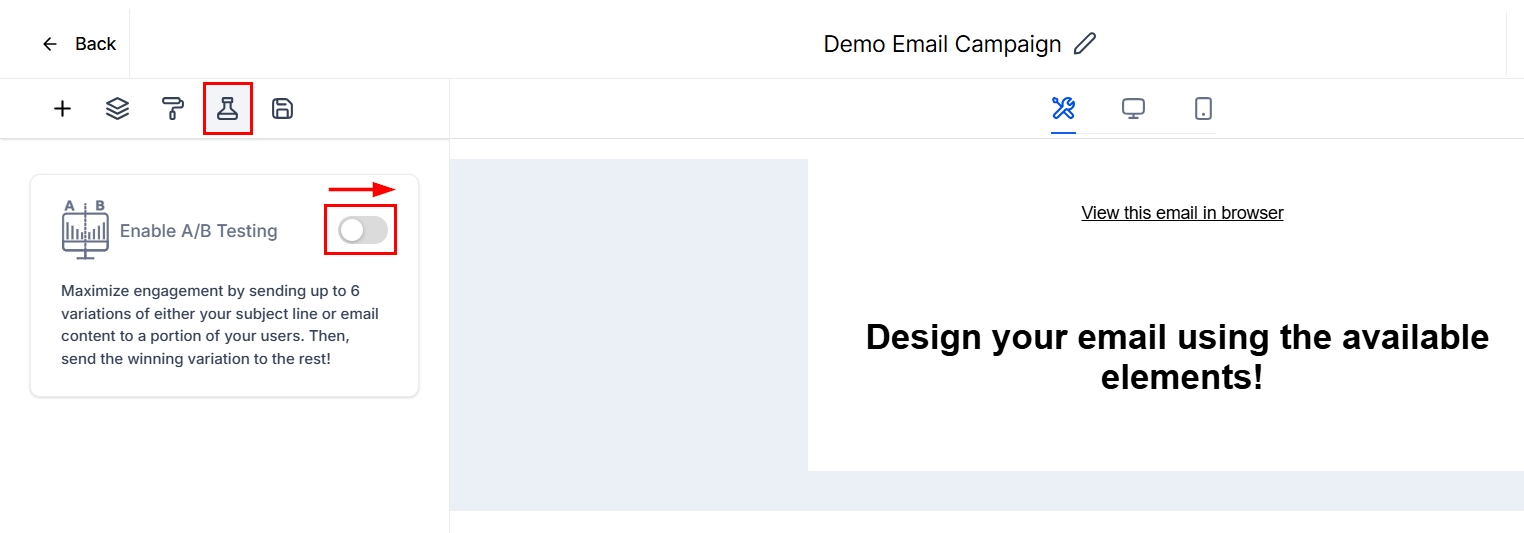Image resolution: width=1524 pixels, height=533 pixels.
Task: Click the Back button
Action: pos(95,44)
